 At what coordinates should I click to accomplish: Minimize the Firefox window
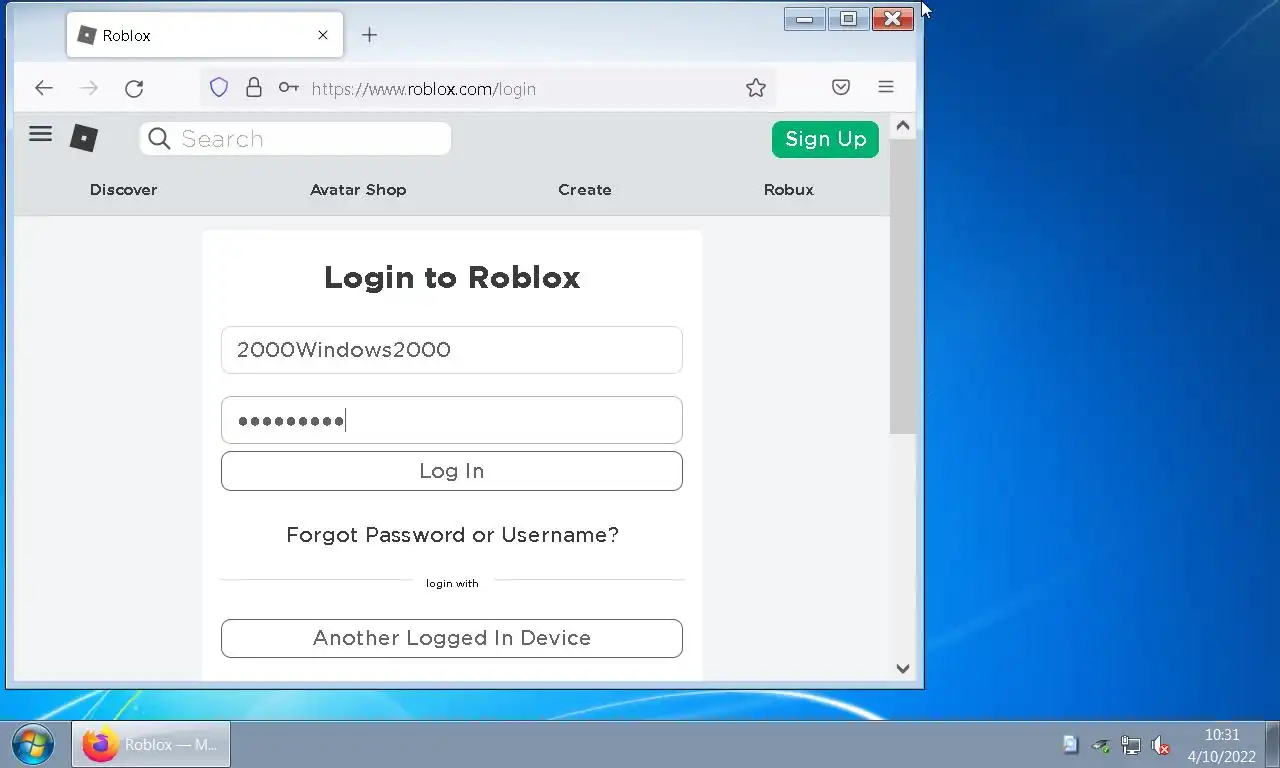[804, 19]
